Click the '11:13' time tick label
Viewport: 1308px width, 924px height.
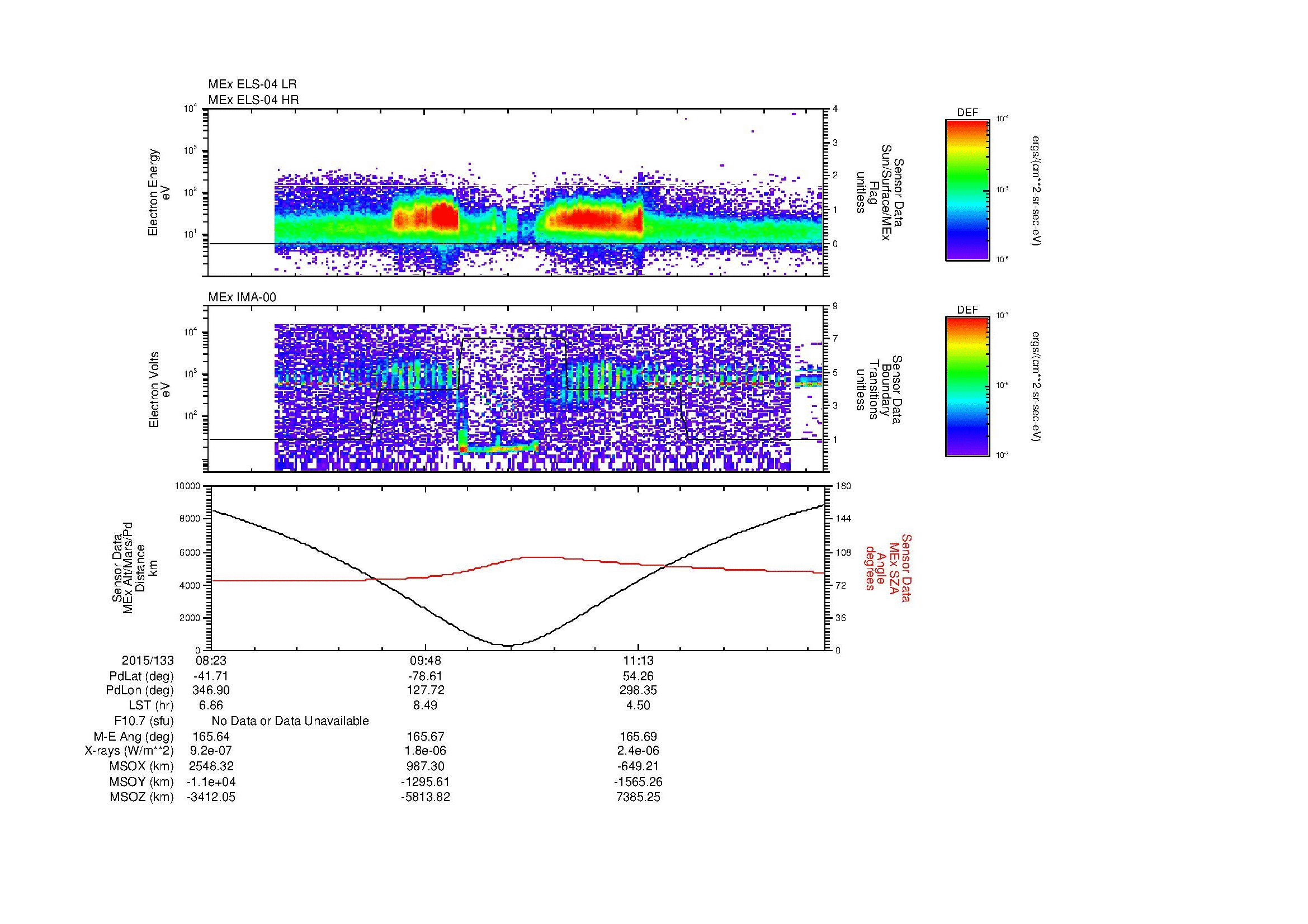point(638,660)
